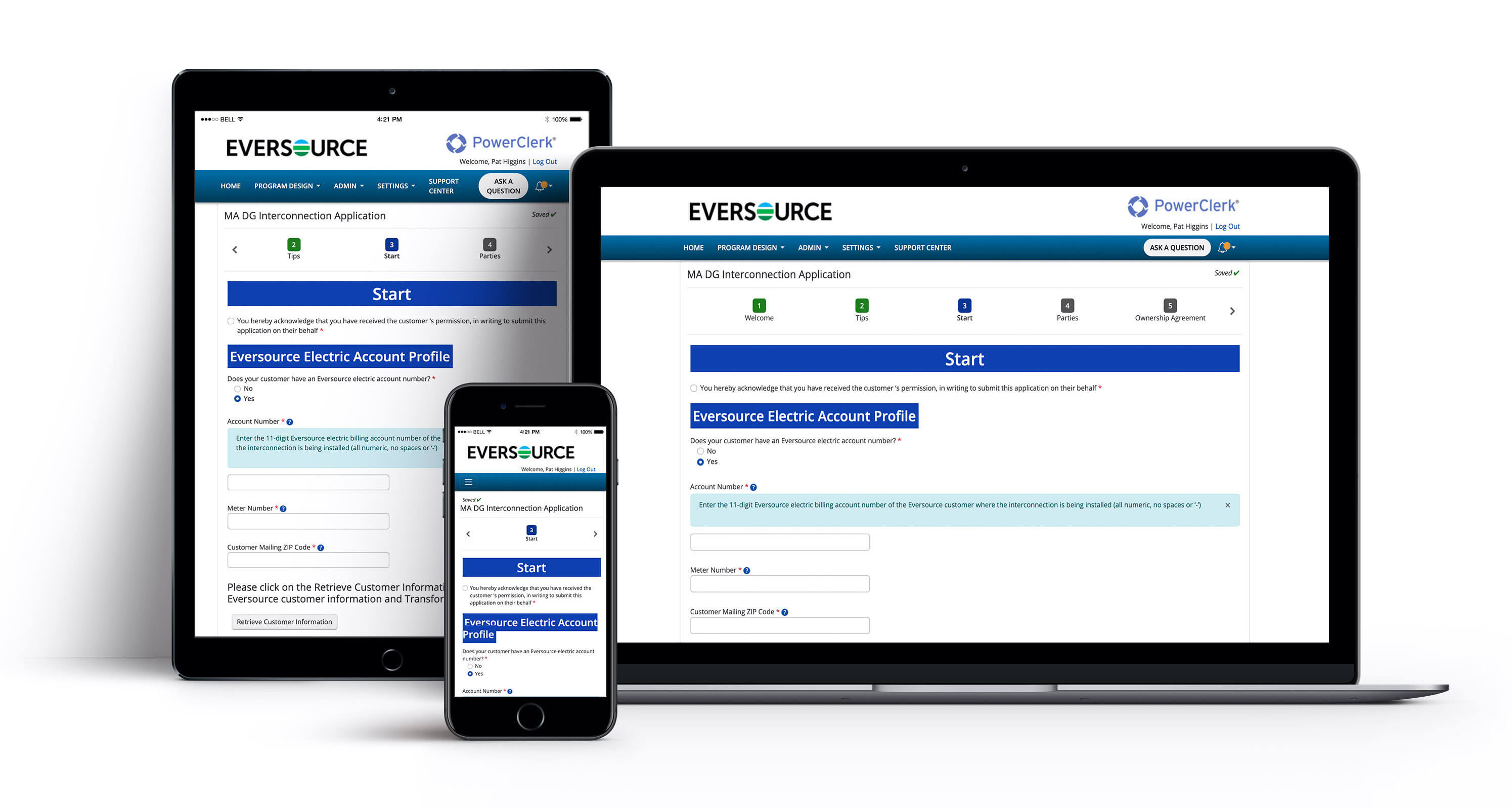The image size is (1512, 808).
Task: Navigate to the Home menu tab
Action: tap(697, 248)
